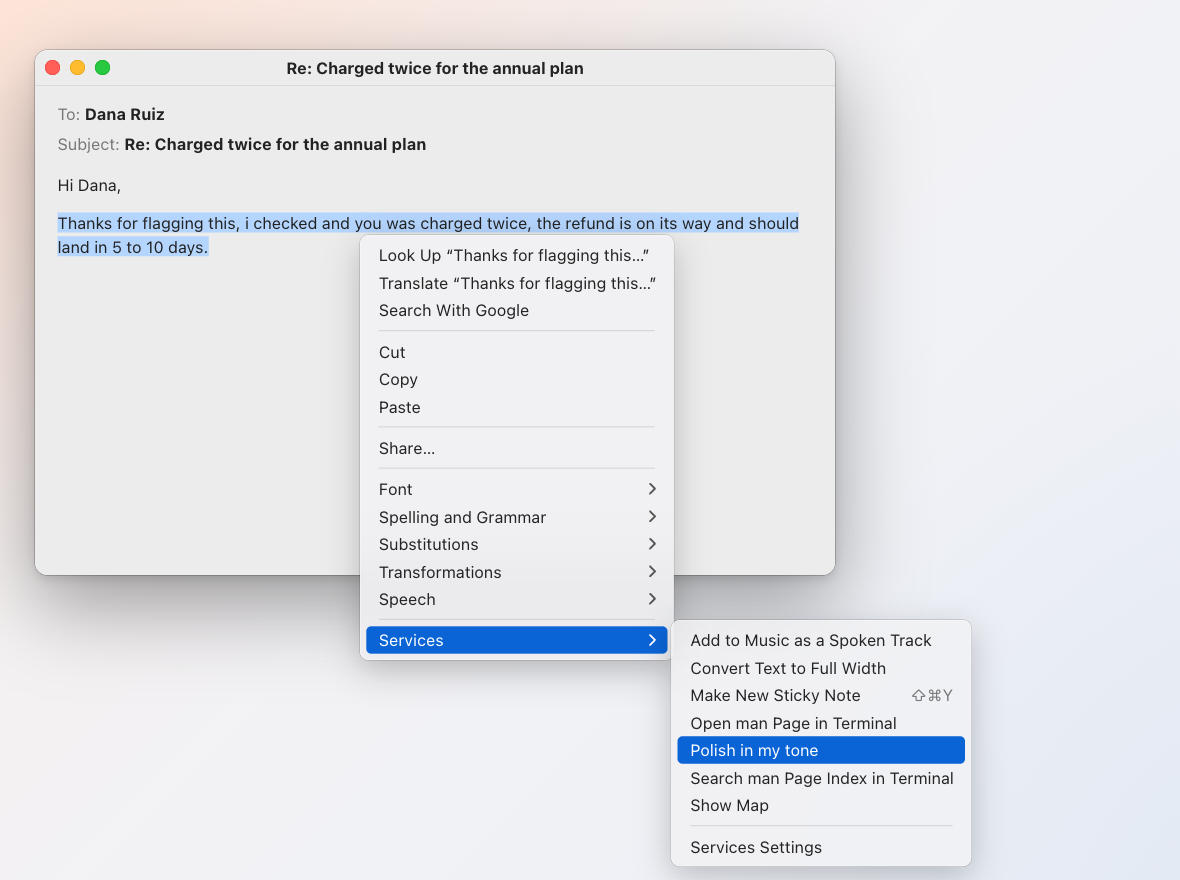Select Translate "Thanks for flagging this…"
1180x880 pixels.
pyautogui.click(x=516, y=283)
